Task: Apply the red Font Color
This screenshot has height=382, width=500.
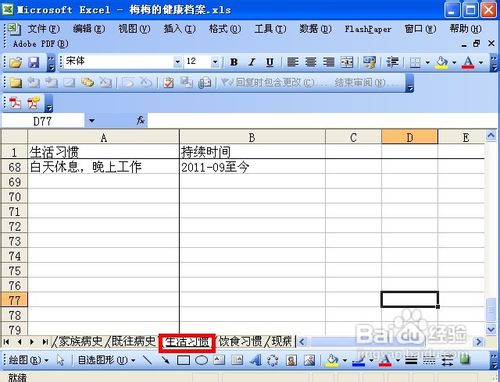Action: pos(468,62)
